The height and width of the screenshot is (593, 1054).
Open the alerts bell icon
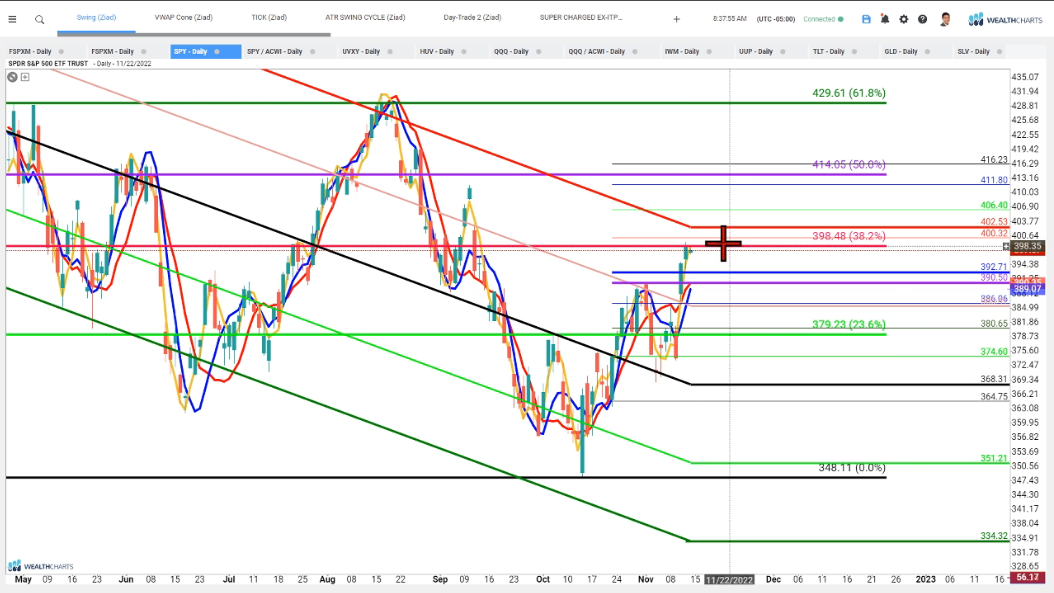(885, 19)
